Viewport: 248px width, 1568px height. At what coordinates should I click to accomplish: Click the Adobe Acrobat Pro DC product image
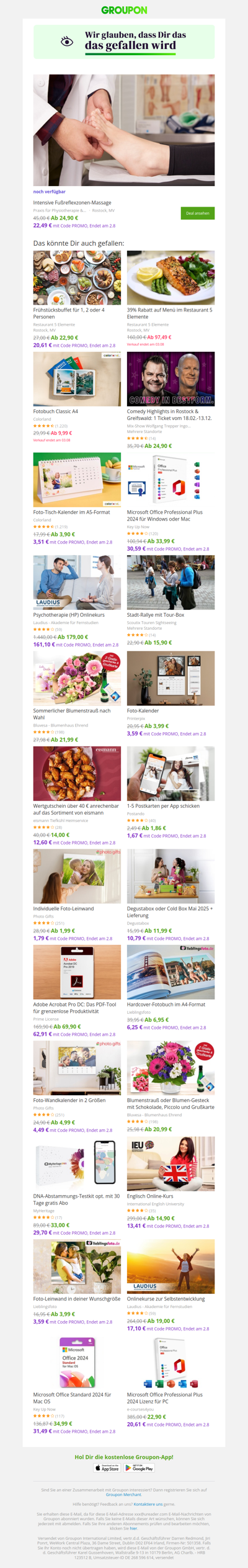77,972
